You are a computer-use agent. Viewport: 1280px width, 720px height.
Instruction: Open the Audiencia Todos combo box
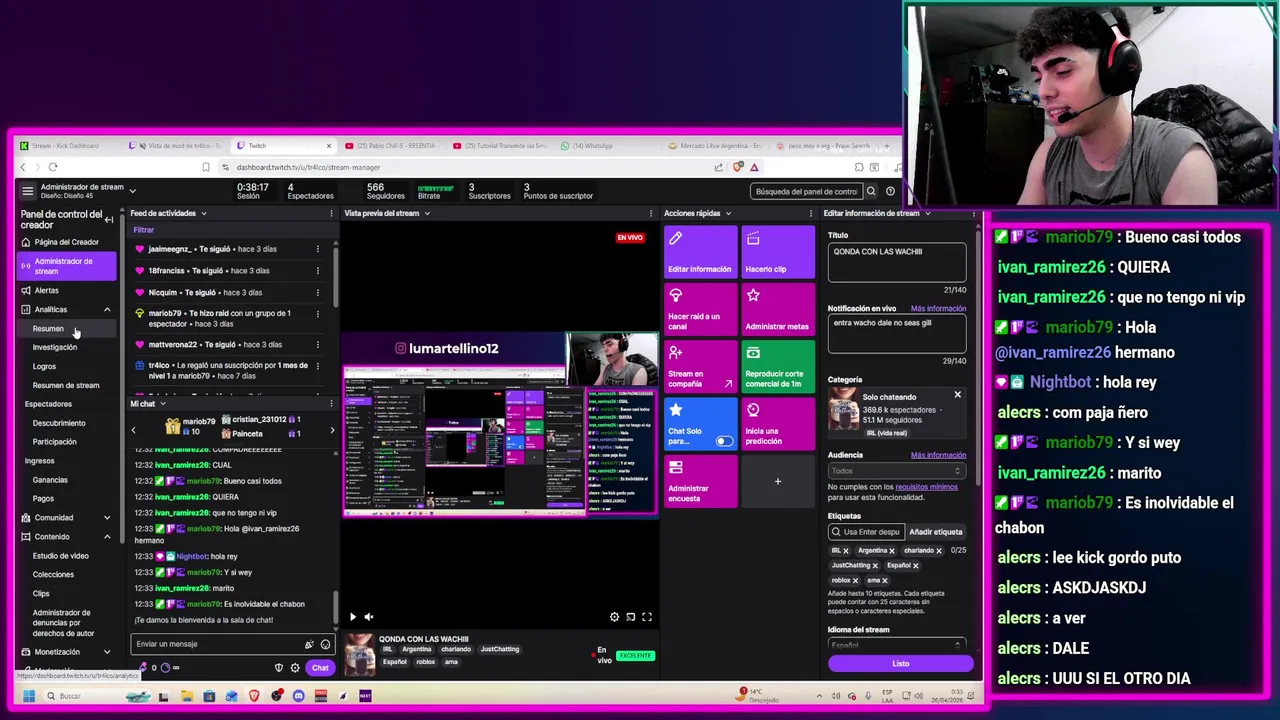(x=896, y=471)
